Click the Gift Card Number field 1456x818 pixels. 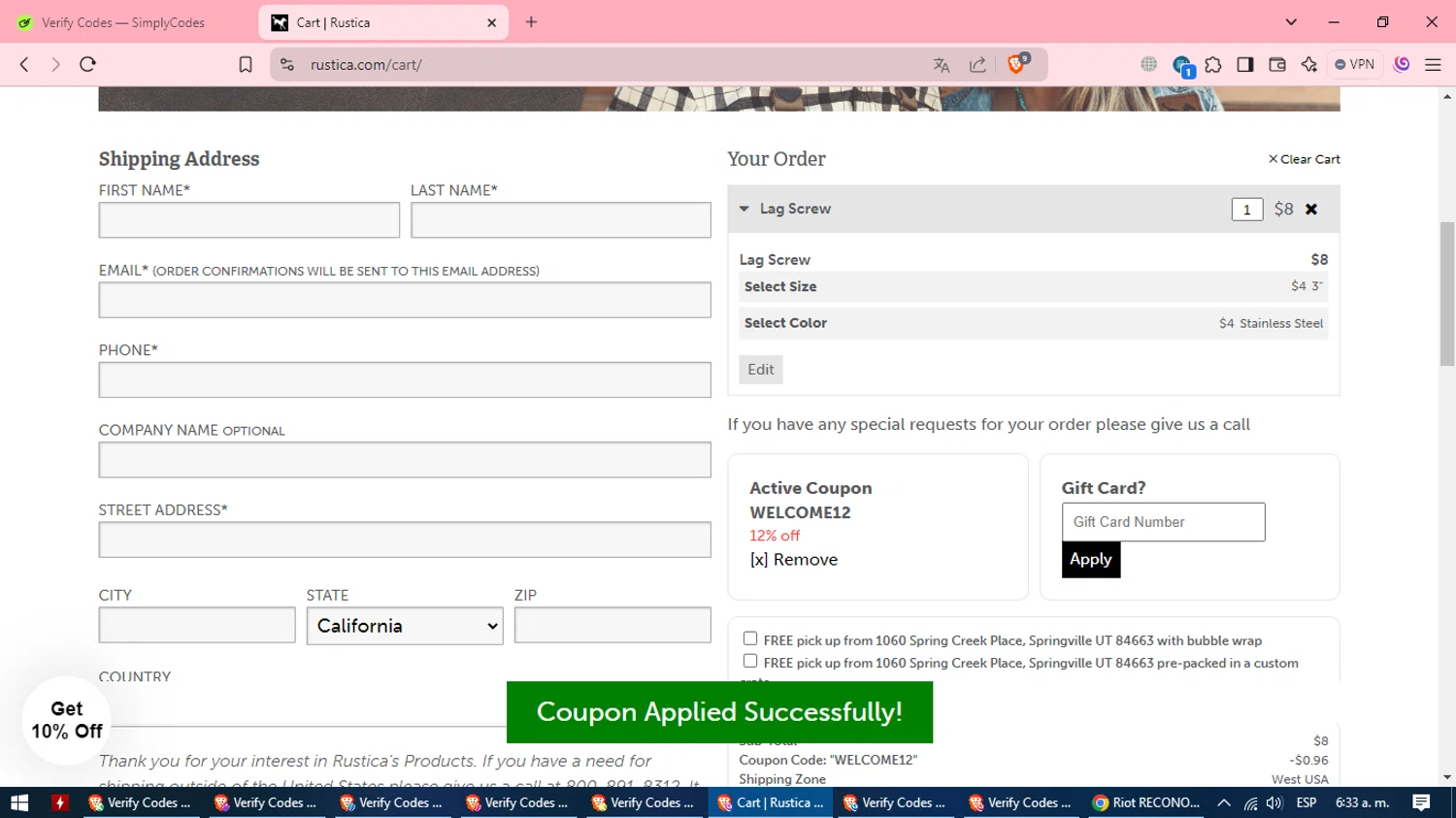point(1163,522)
